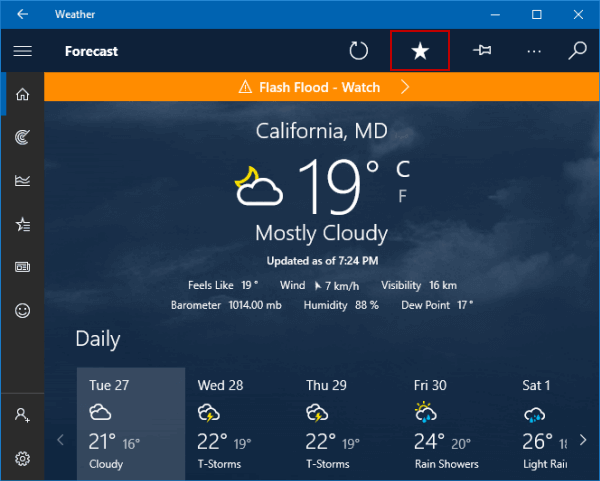The image size is (600, 481).
Task: Open Historical Weather chart page
Action: point(23,180)
